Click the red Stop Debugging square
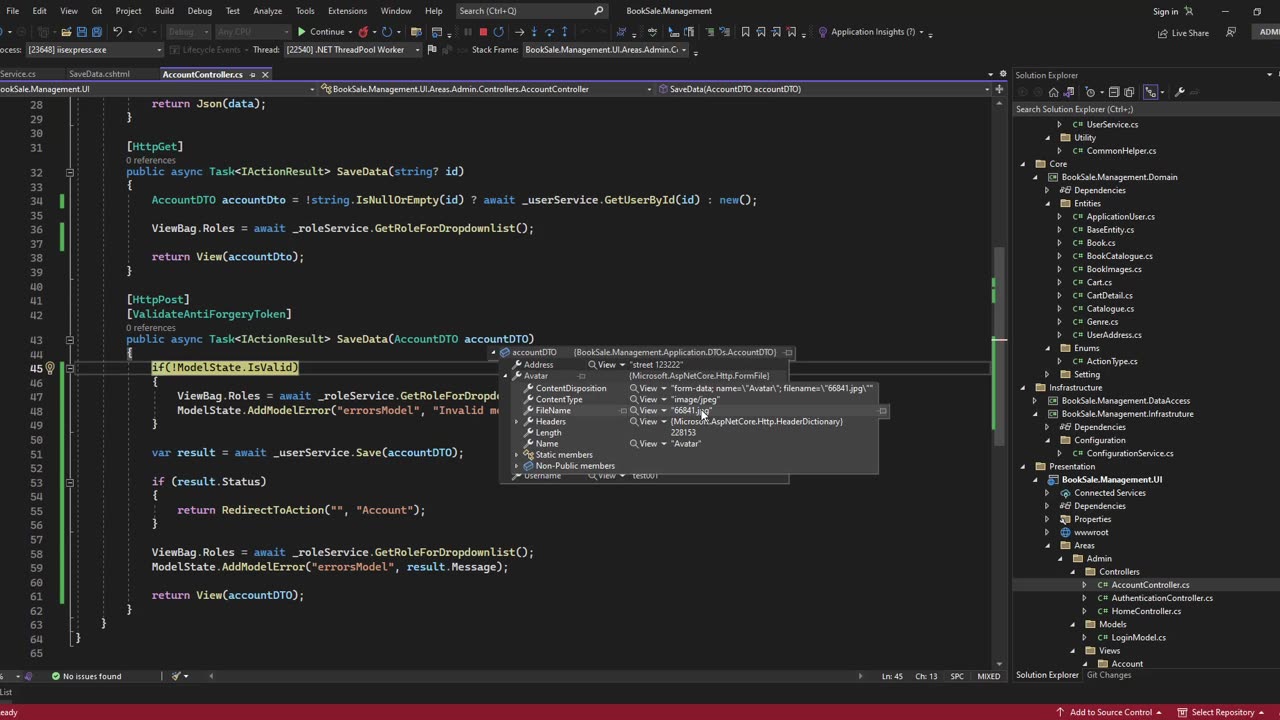Screen dimensions: 1280x720 tap(483, 32)
